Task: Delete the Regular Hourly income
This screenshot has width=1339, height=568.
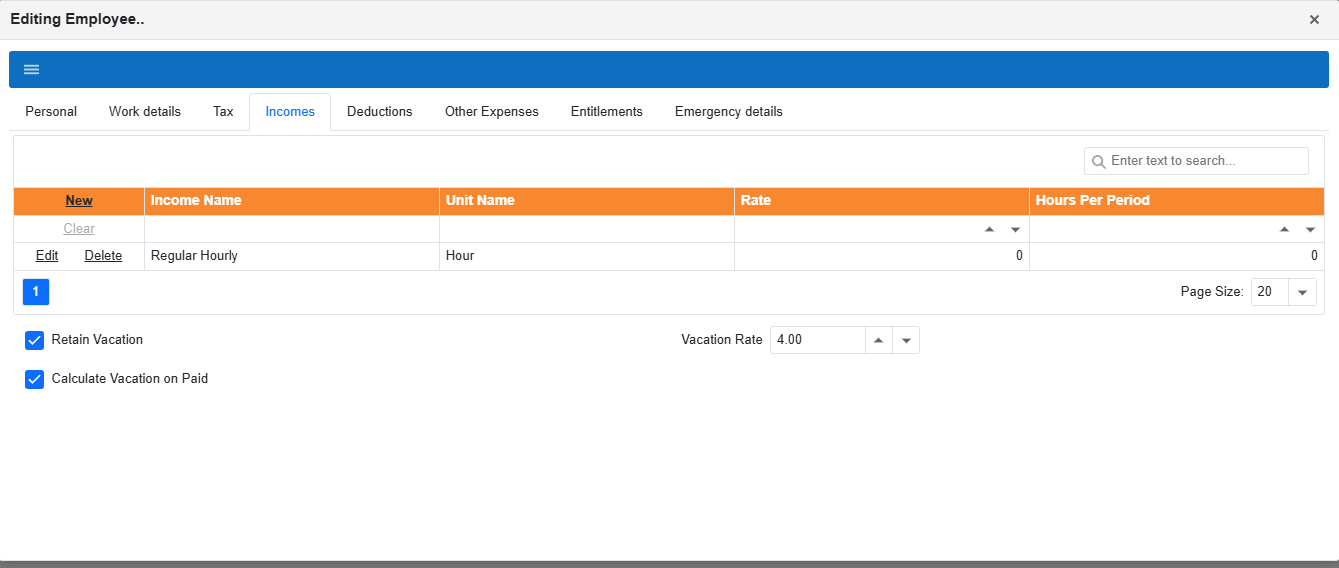Action: point(103,256)
